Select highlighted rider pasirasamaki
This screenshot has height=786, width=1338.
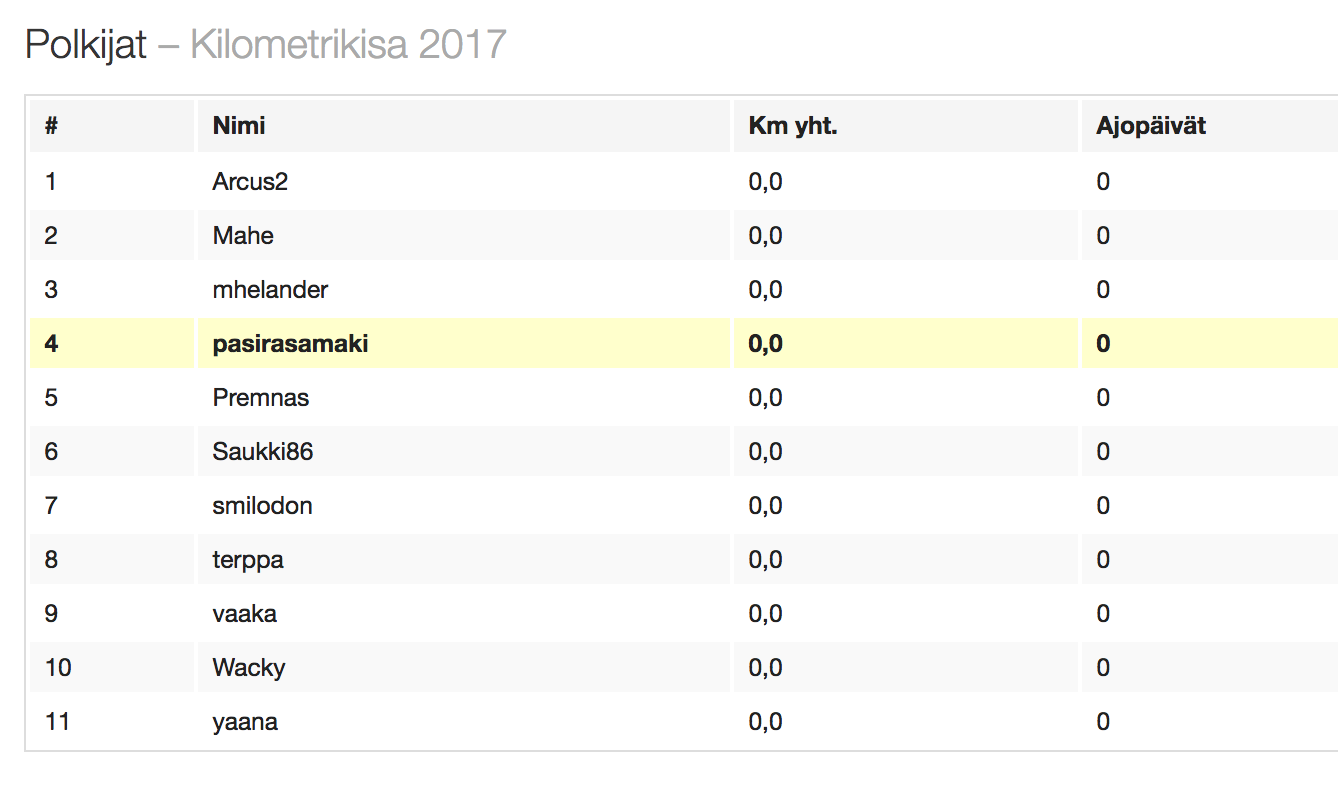[x=290, y=344]
